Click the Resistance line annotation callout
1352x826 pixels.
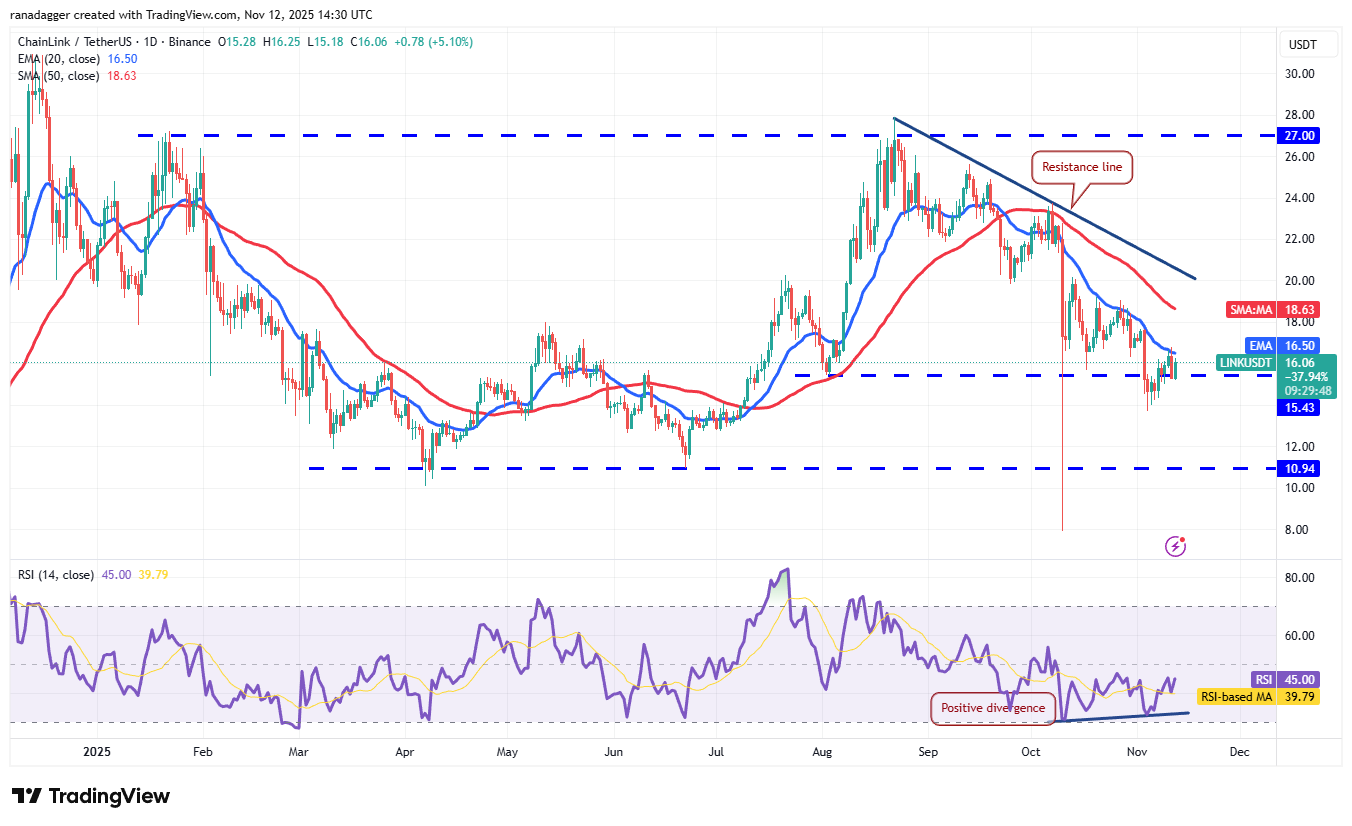(x=1081, y=167)
